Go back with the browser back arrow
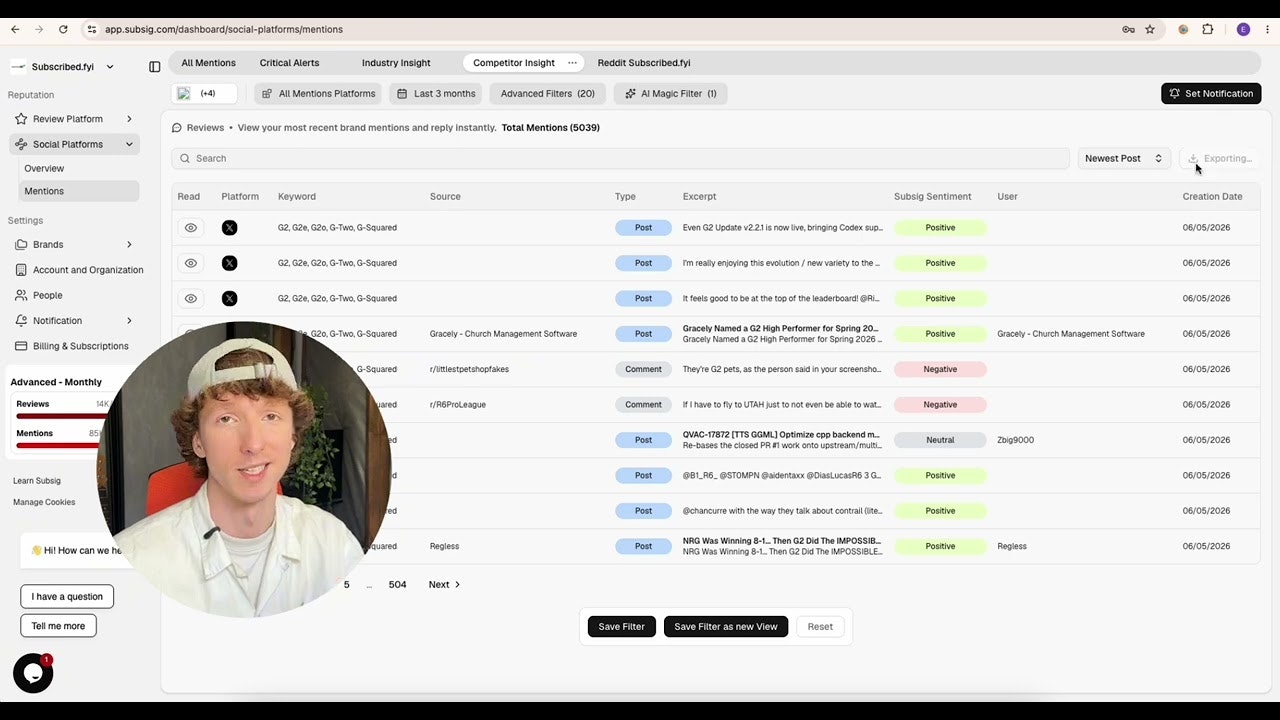 coord(15,29)
